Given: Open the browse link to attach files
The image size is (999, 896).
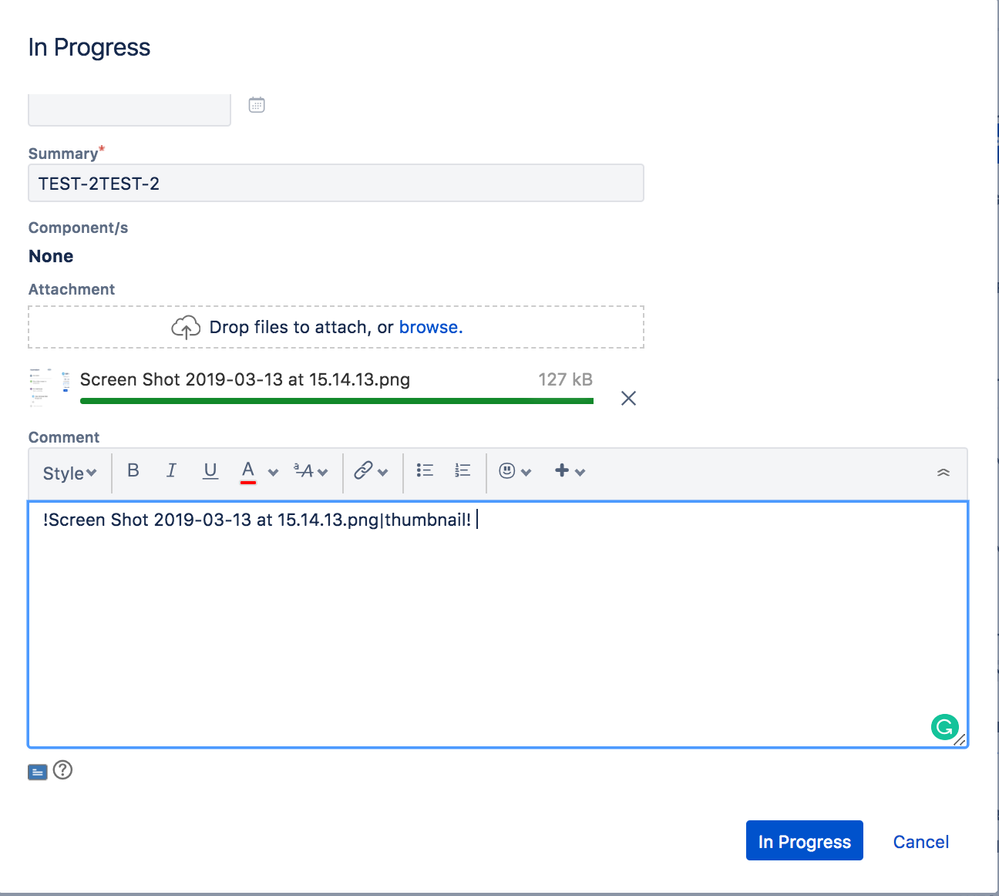Looking at the screenshot, I should click(x=429, y=326).
